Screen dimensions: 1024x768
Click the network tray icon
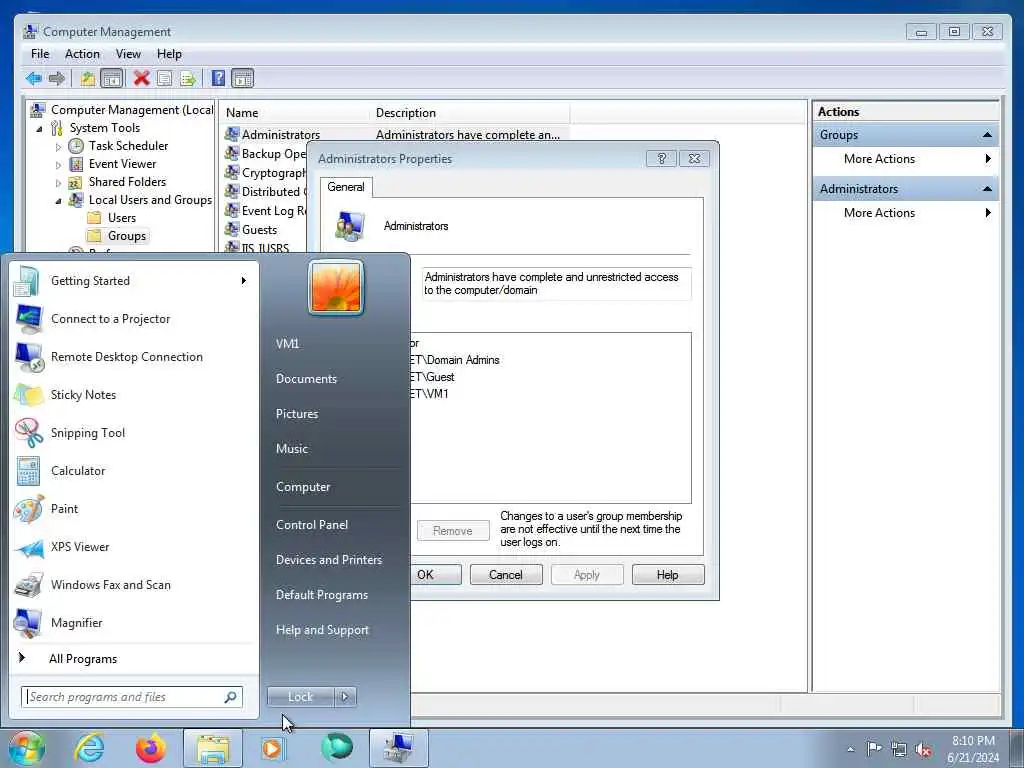click(x=899, y=750)
